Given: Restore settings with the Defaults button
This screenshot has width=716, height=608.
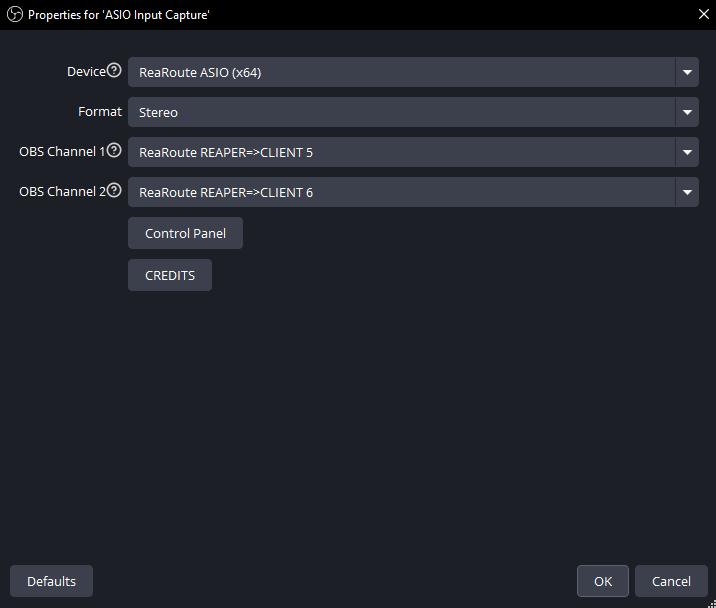Looking at the screenshot, I should (52, 581).
